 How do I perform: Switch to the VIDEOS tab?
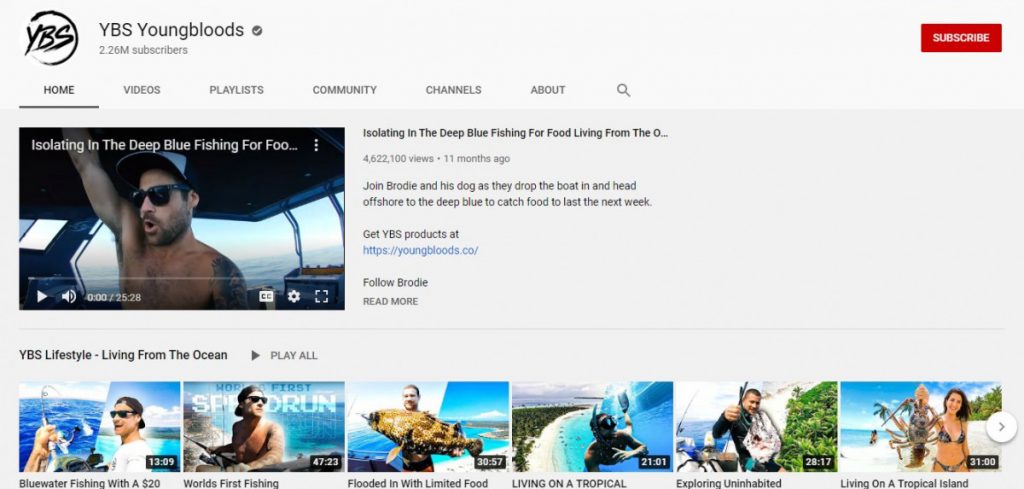142,90
